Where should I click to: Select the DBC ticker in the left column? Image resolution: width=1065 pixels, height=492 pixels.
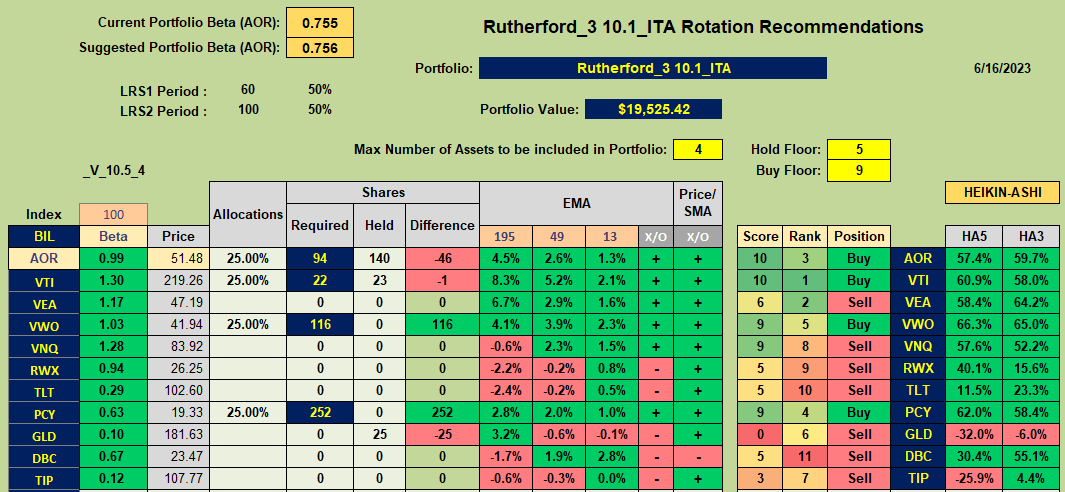43,457
